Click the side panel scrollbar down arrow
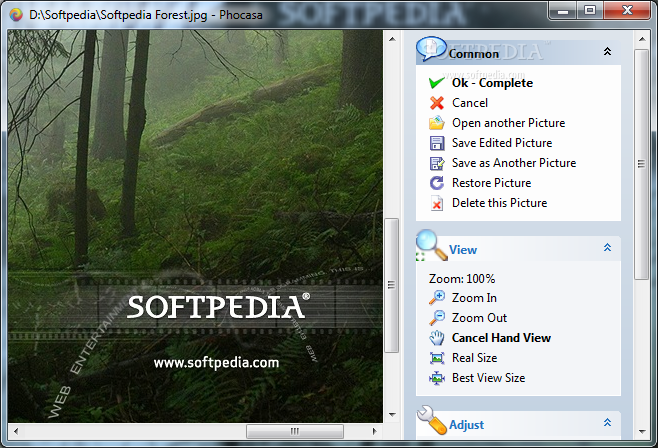 [x=642, y=432]
